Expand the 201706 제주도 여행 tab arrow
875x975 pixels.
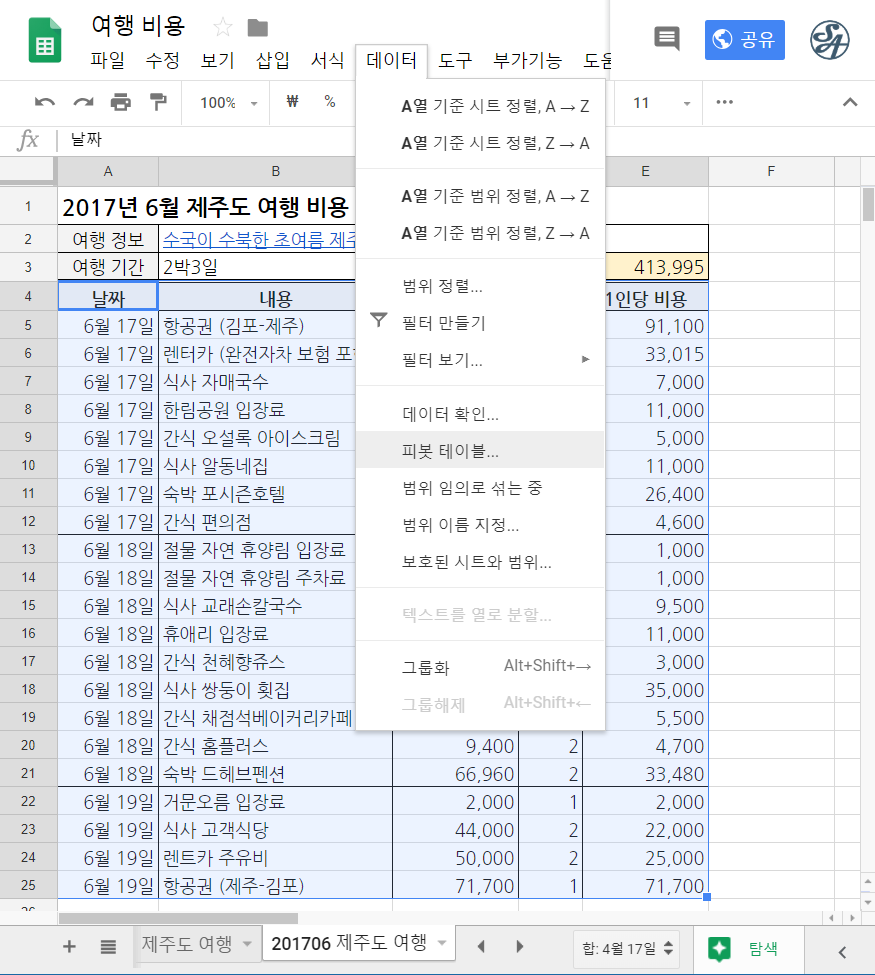(441, 944)
